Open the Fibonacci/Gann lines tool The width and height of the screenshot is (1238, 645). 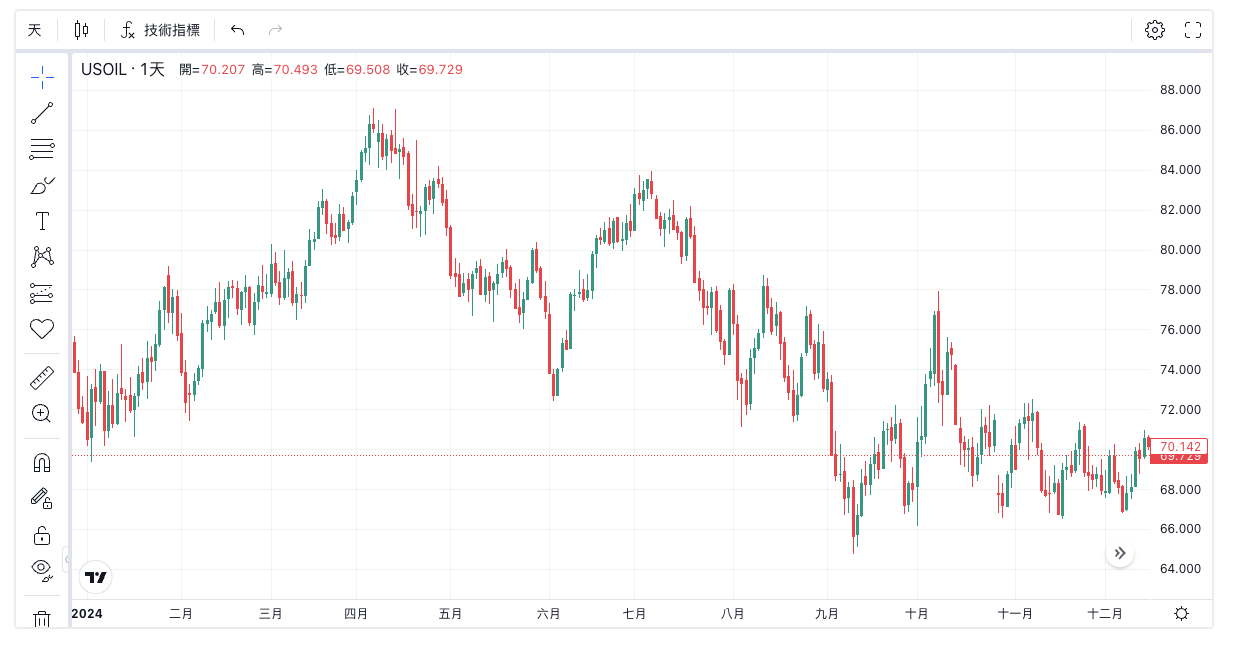(x=42, y=149)
